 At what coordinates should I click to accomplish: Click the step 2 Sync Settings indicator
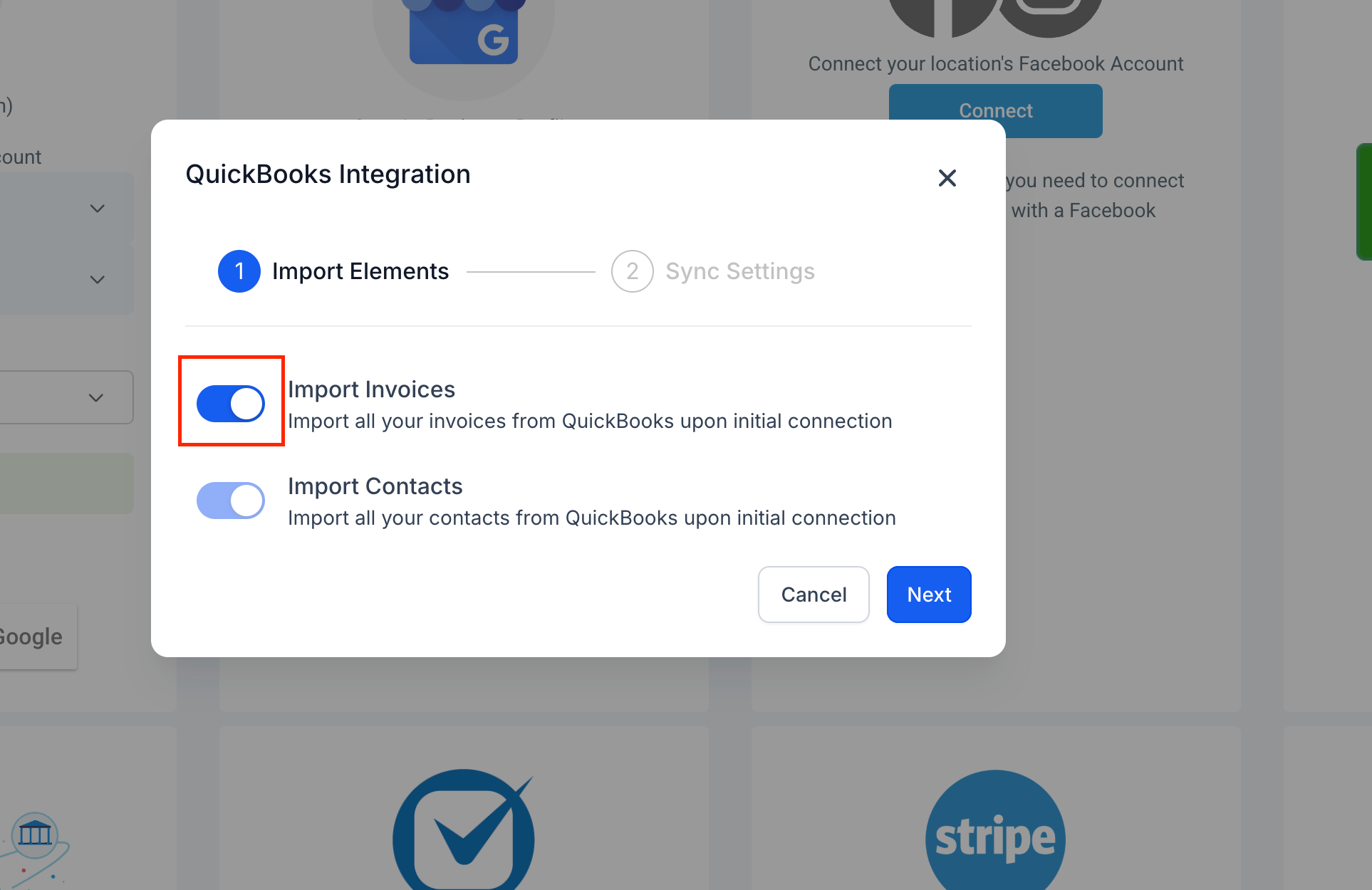click(633, 270)
